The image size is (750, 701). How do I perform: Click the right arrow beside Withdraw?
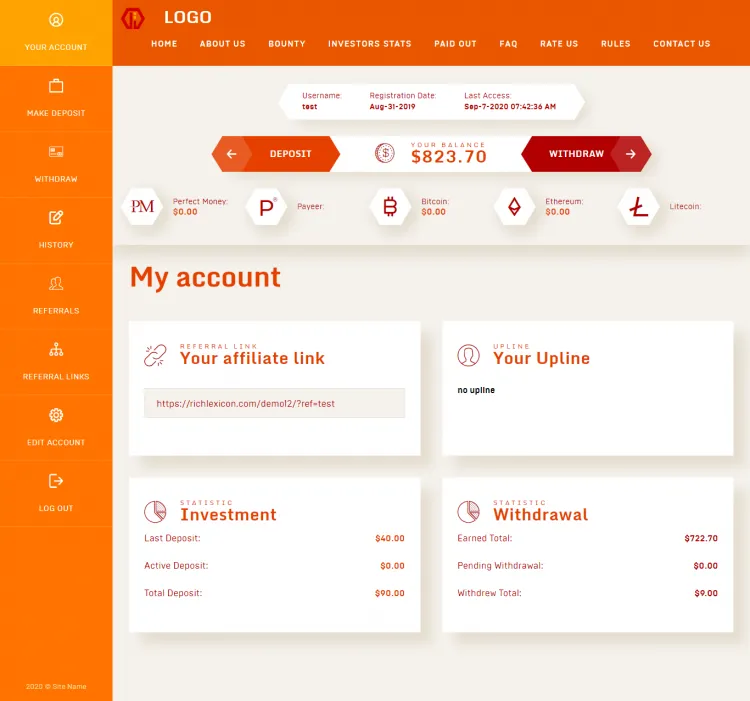pos(631,154)
